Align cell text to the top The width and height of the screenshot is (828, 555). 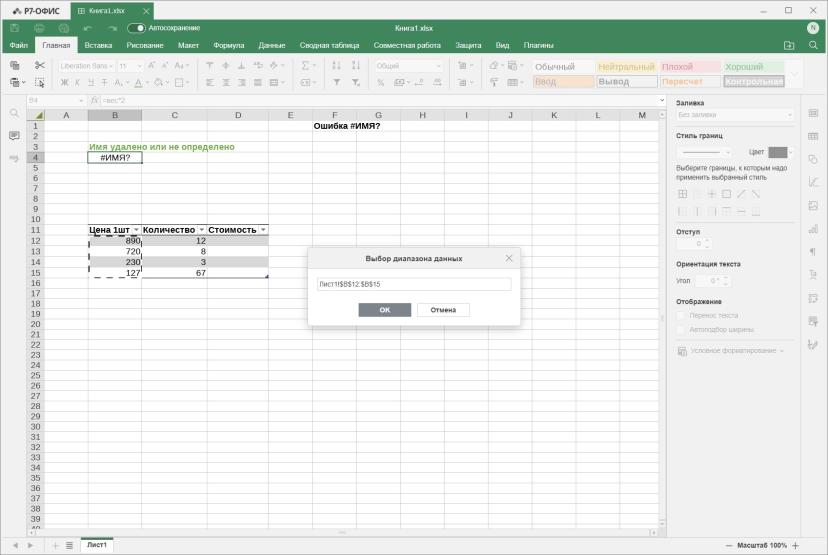click(210, 65)
